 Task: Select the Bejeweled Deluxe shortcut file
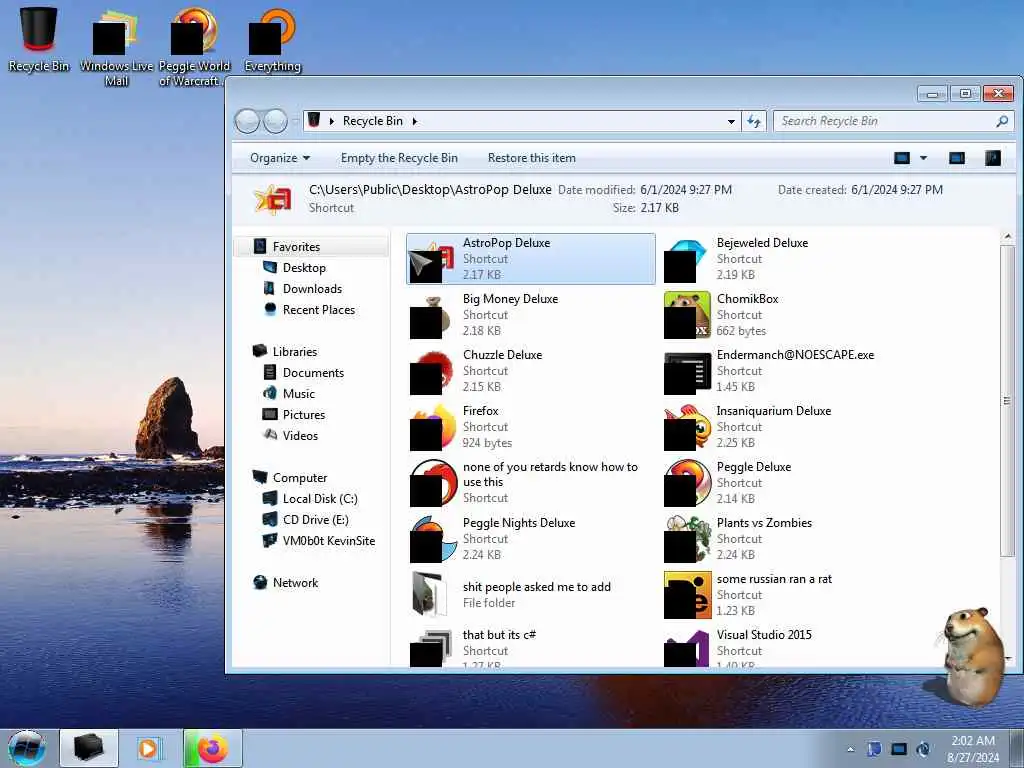tap(784, 259)
